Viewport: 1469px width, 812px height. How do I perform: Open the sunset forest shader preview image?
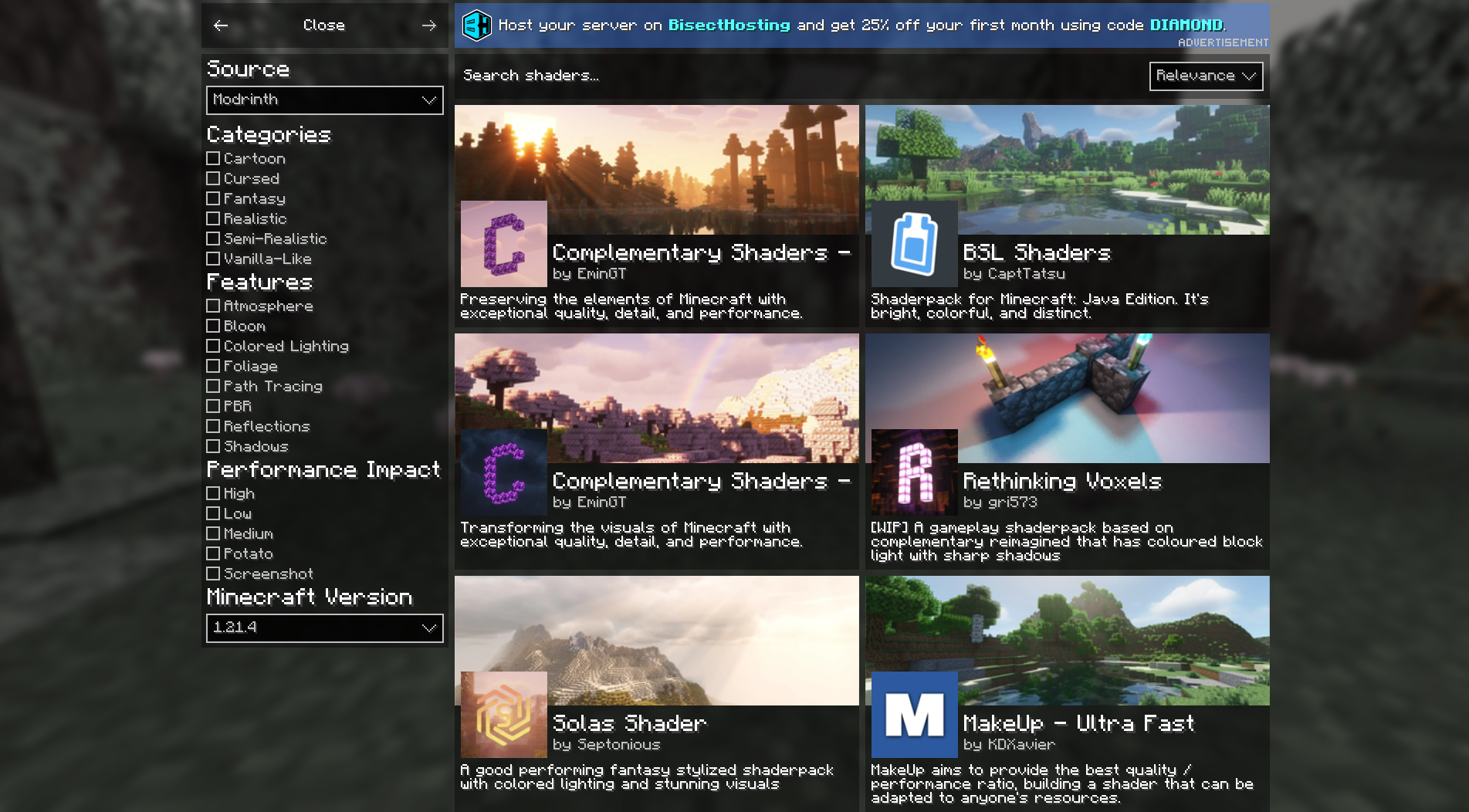pos(657,169)
